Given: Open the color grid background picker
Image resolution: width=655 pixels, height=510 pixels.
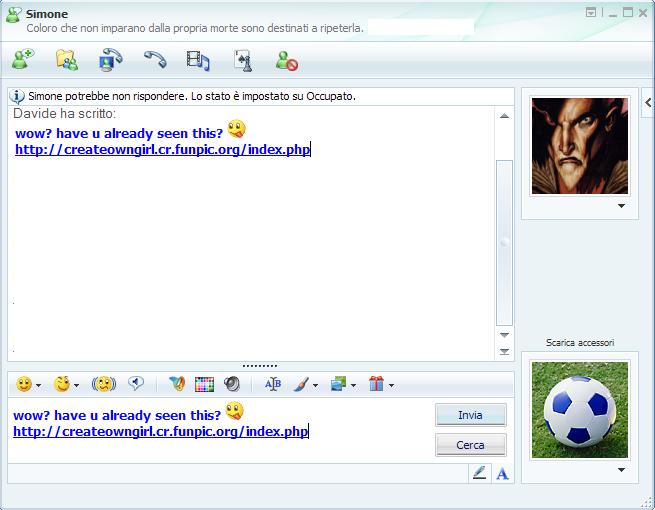Looking at the screenshot, I should pos(204,384).
